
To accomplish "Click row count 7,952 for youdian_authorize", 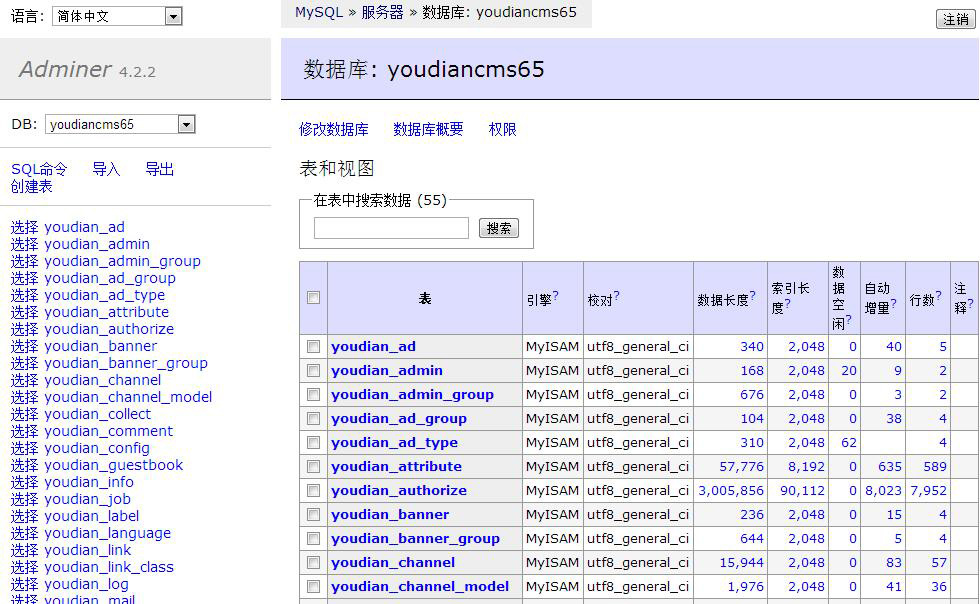I will (x=928, y=491).
